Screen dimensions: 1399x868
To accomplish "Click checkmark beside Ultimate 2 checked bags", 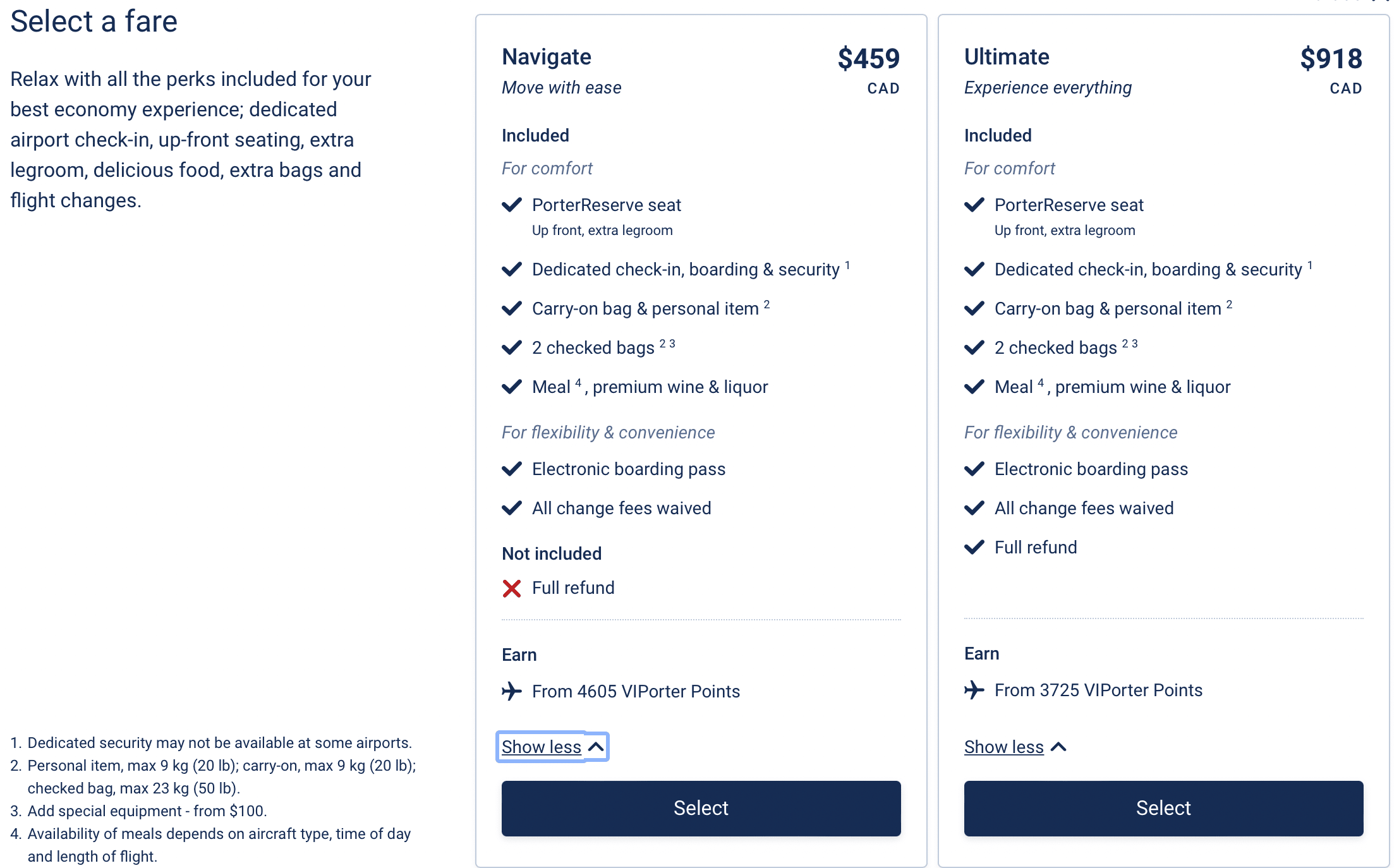I will (x=974, y=347).
